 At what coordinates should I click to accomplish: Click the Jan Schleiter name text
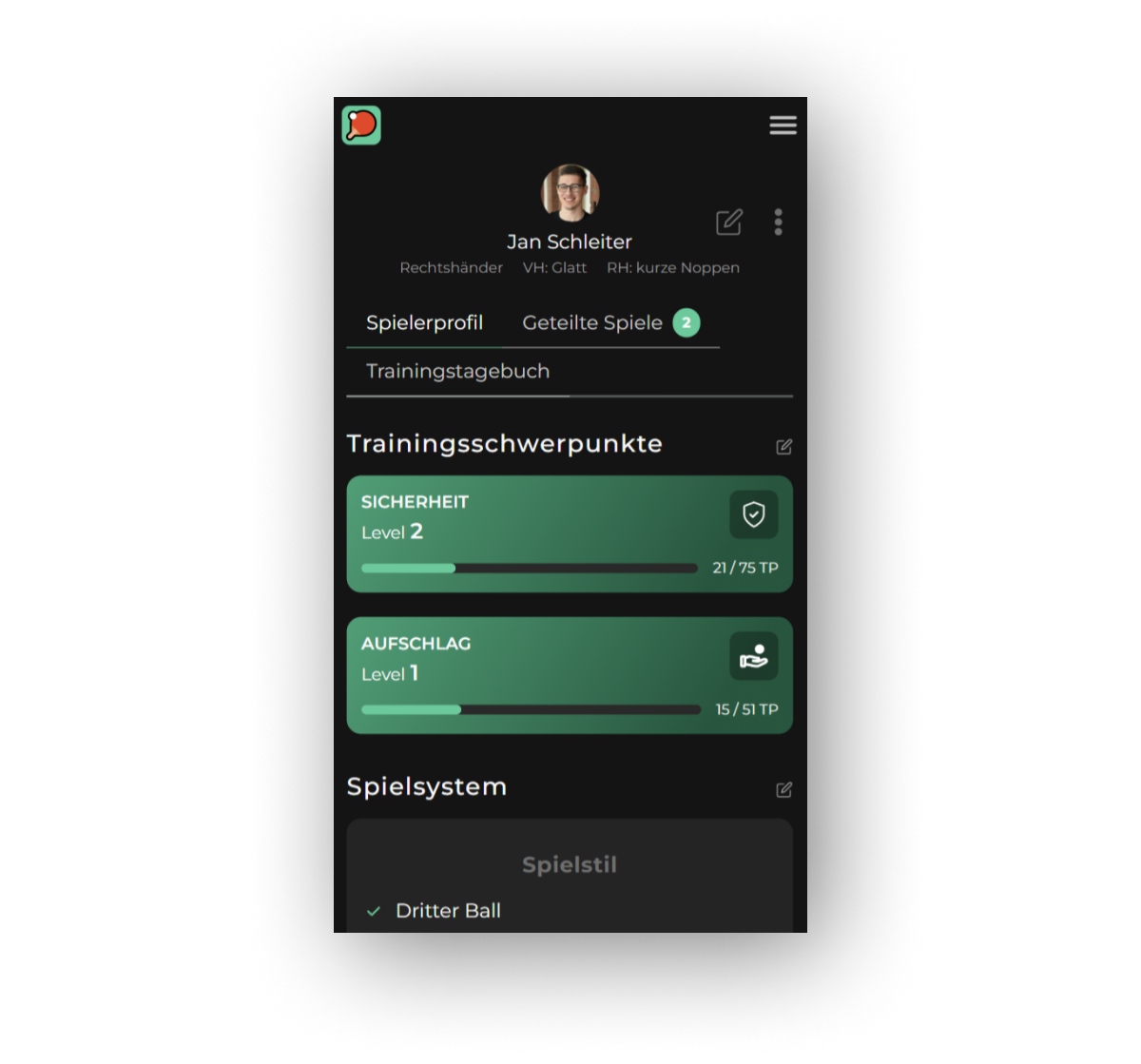pos(570,242)
